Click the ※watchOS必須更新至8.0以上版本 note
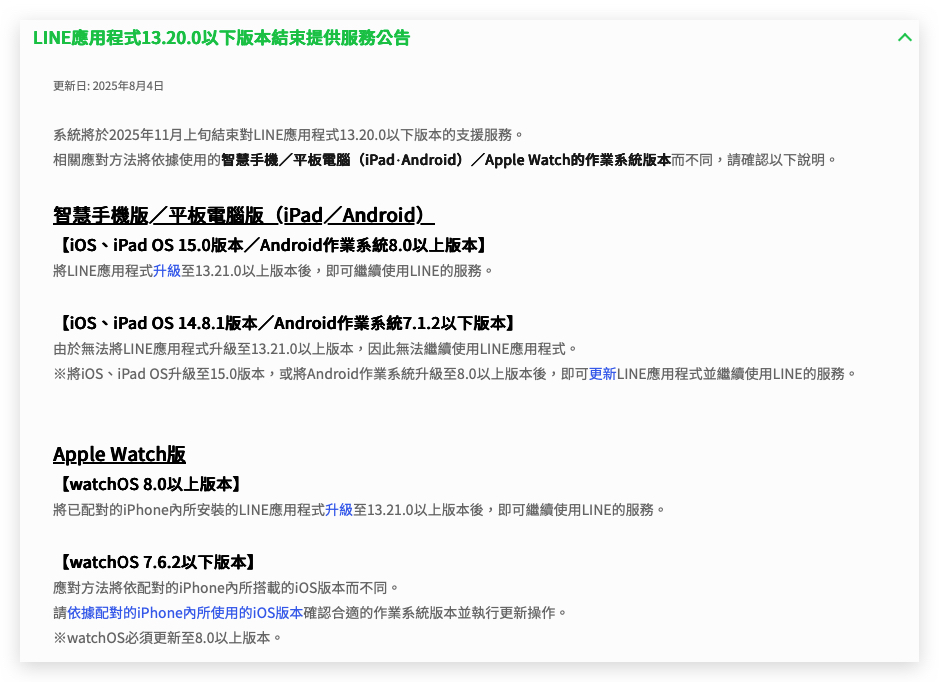This screenshot has width=939, height=682. (168, 638)
